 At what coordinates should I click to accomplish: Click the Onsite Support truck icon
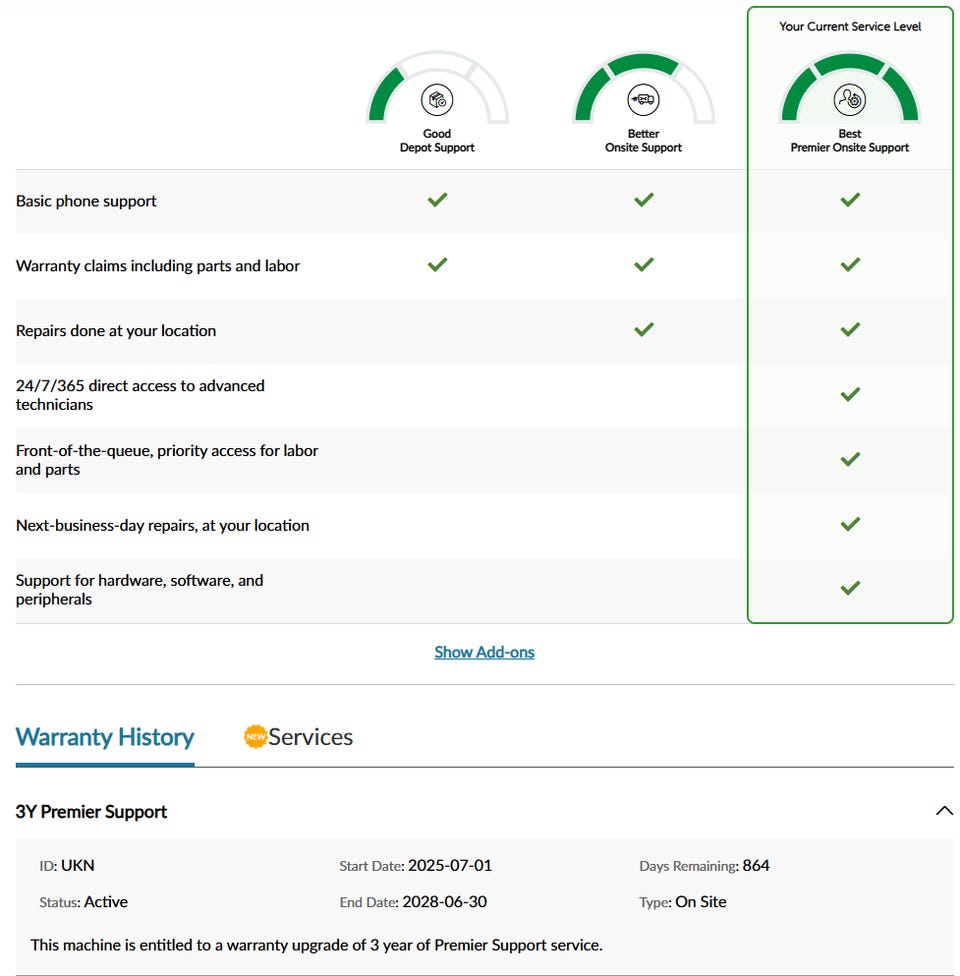tap(644, 100)
